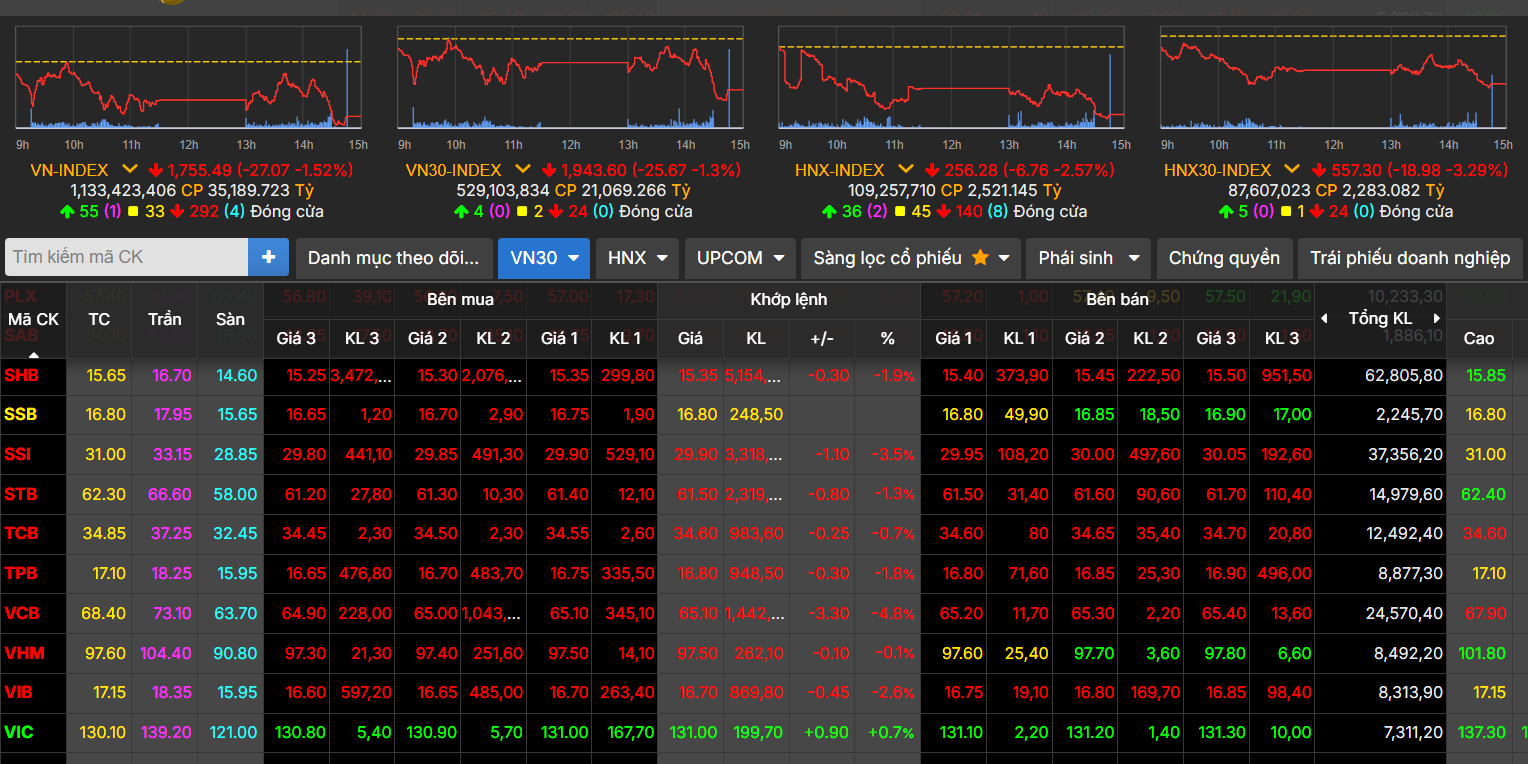The height and width of the screenshot is (764, 1528).
Task: Expand the chevron next to HNX-INDEX
Action: [x=906, y=170]
